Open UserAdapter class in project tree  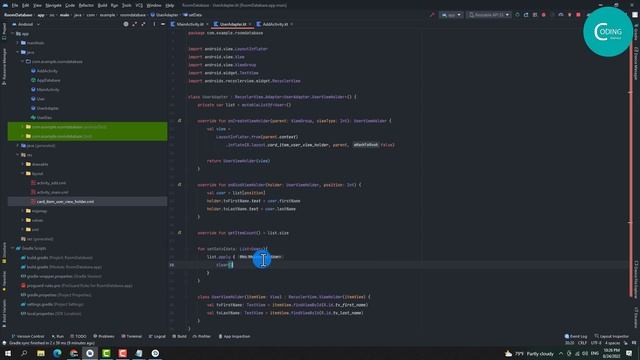(44, 108)
